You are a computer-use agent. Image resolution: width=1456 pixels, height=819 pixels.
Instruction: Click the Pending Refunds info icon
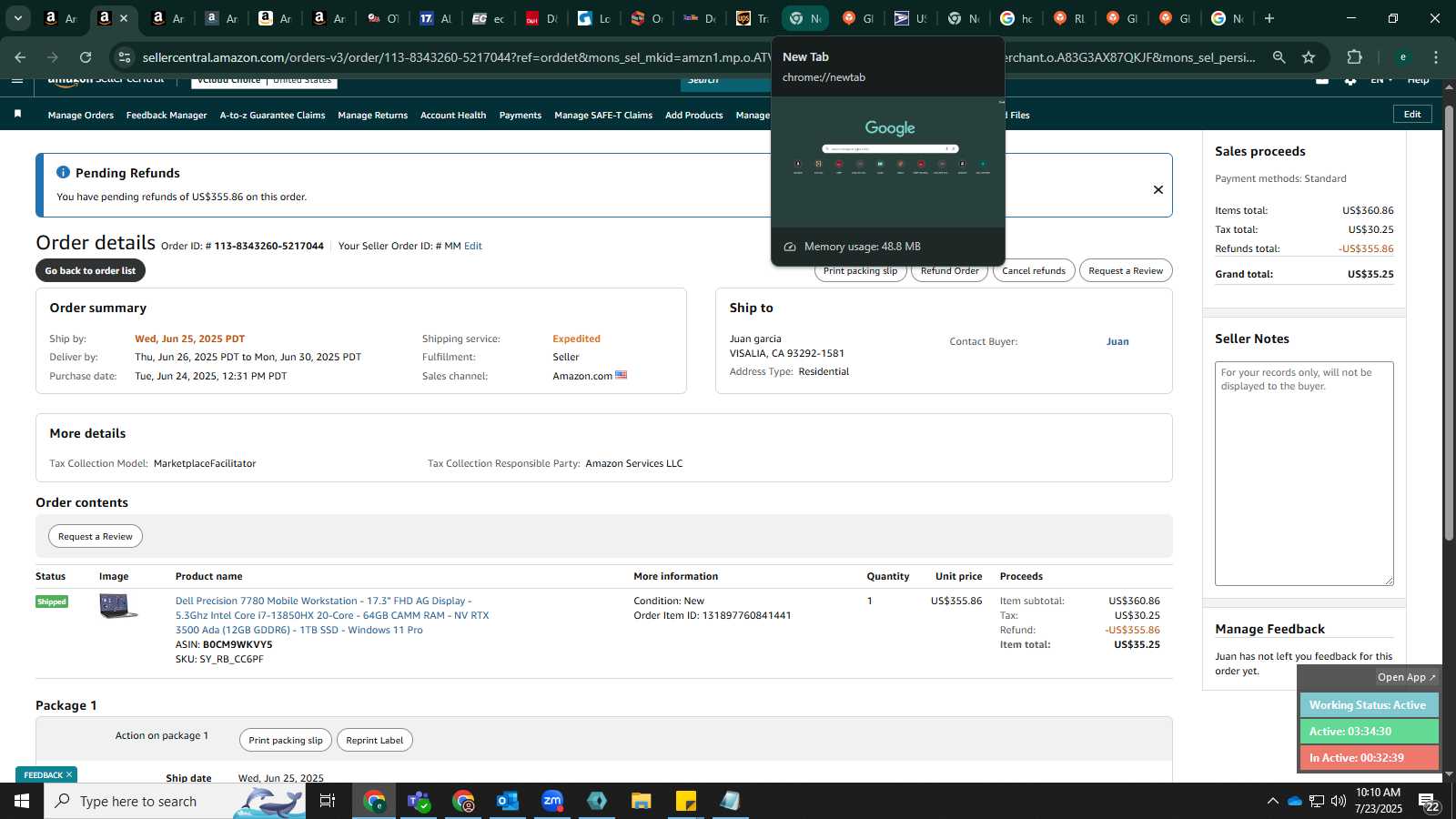(63, 172)
